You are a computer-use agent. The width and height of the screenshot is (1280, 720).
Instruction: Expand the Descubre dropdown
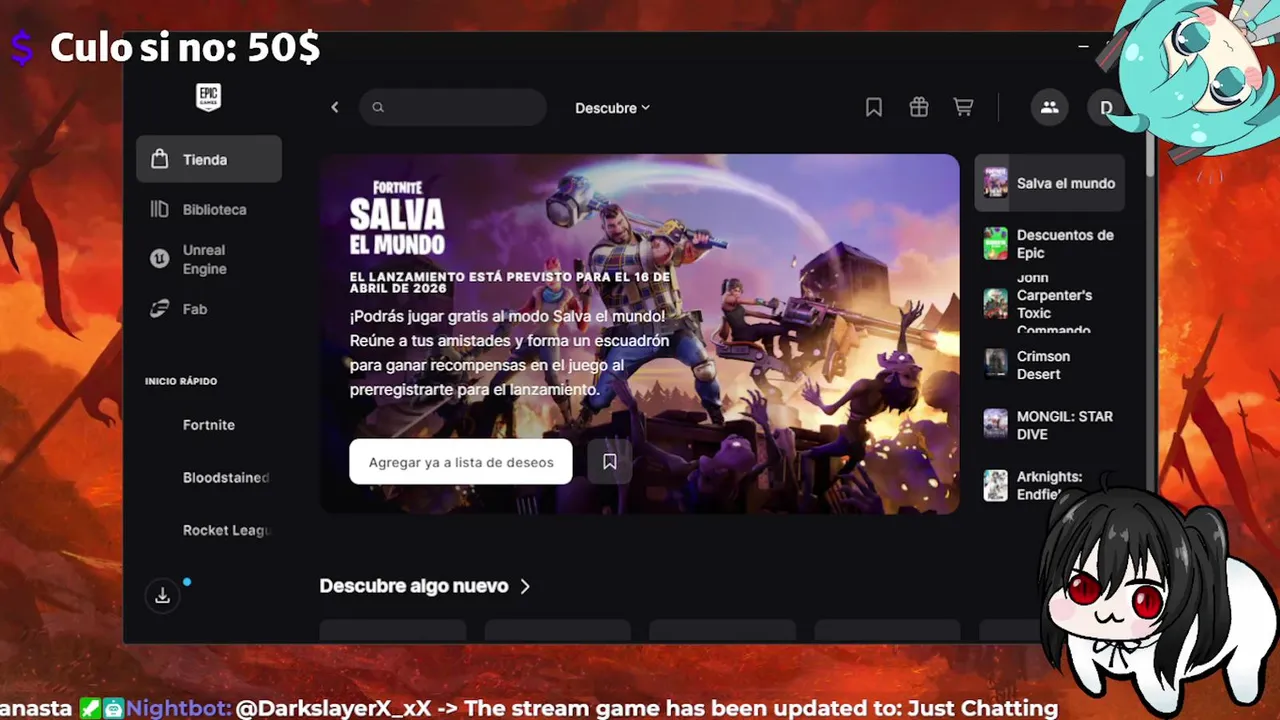pyautogui.click(x=612, y=108)
